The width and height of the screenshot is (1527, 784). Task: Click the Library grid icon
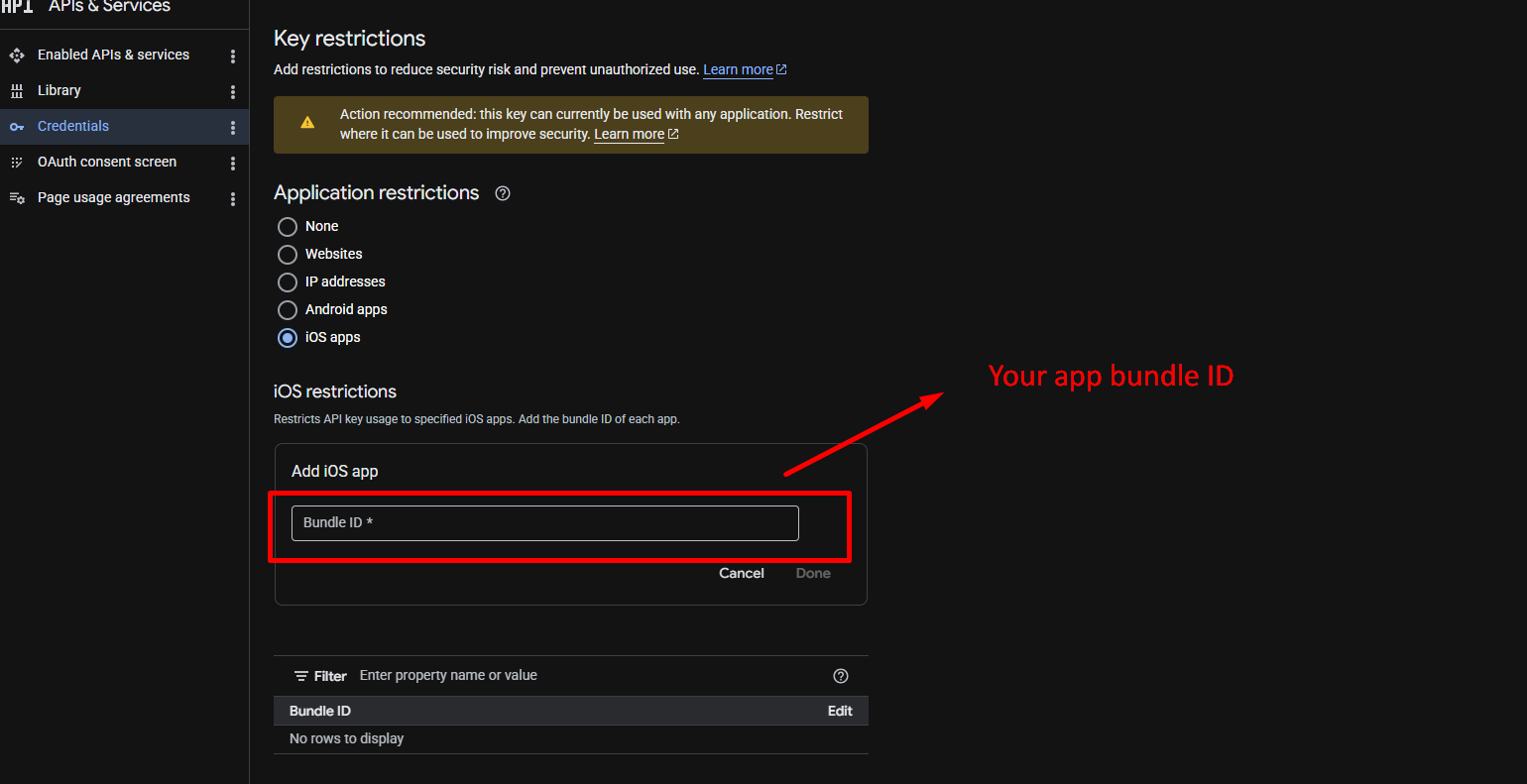tap(17, 91)
